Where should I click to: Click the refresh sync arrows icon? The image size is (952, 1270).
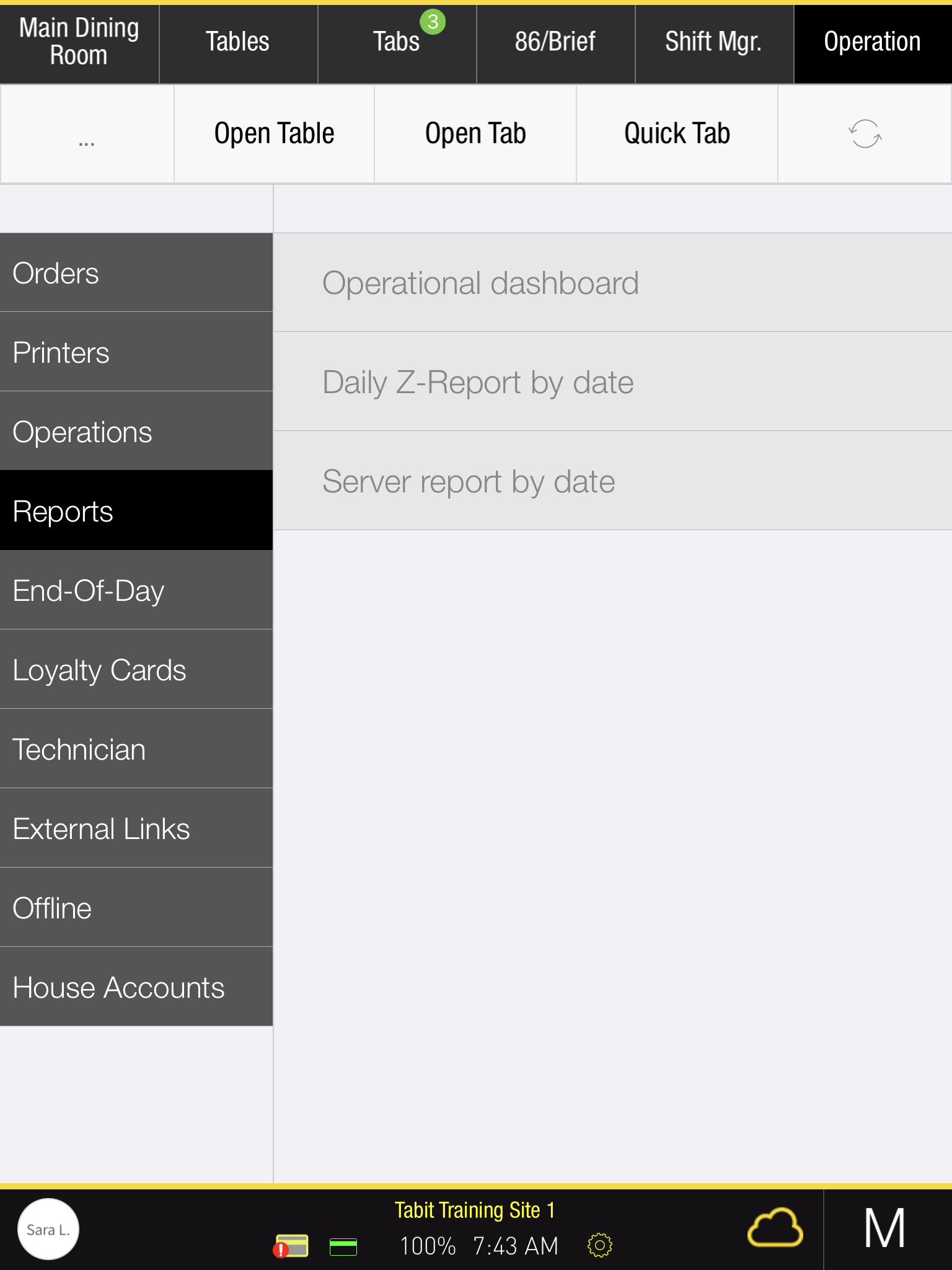865,134
